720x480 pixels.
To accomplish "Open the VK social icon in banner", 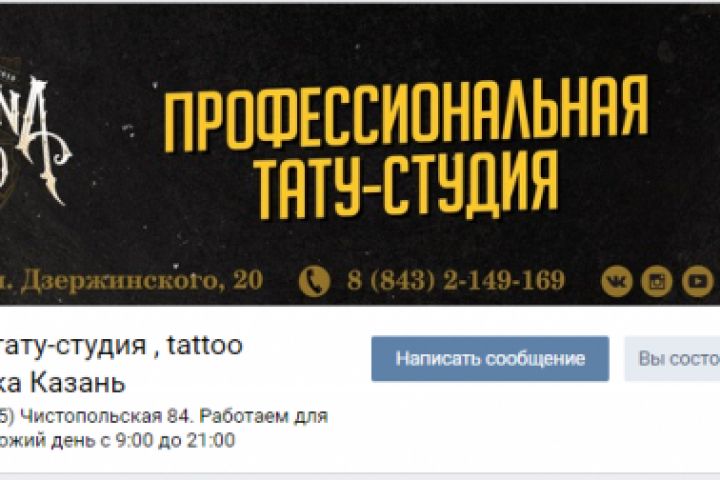I will 617,281.
